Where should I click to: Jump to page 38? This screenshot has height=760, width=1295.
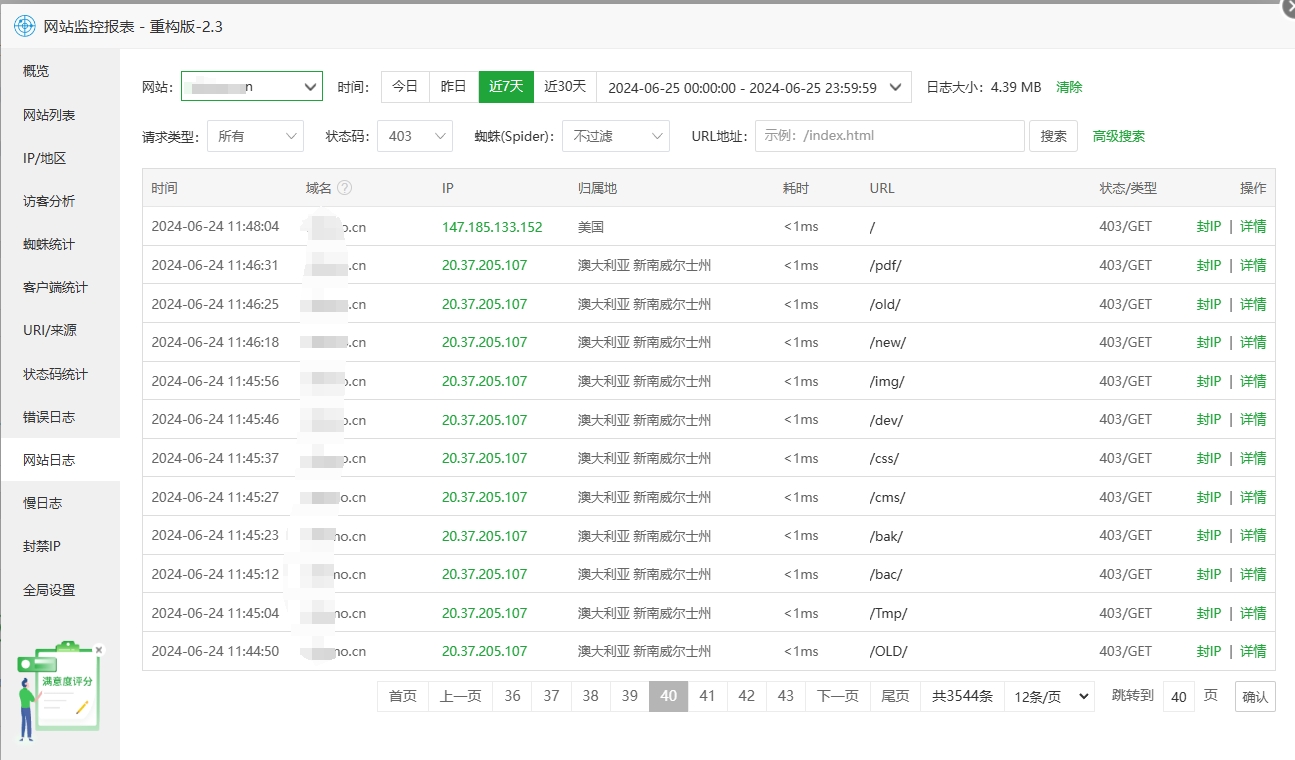pyautogui.click(x=591, y=696)
